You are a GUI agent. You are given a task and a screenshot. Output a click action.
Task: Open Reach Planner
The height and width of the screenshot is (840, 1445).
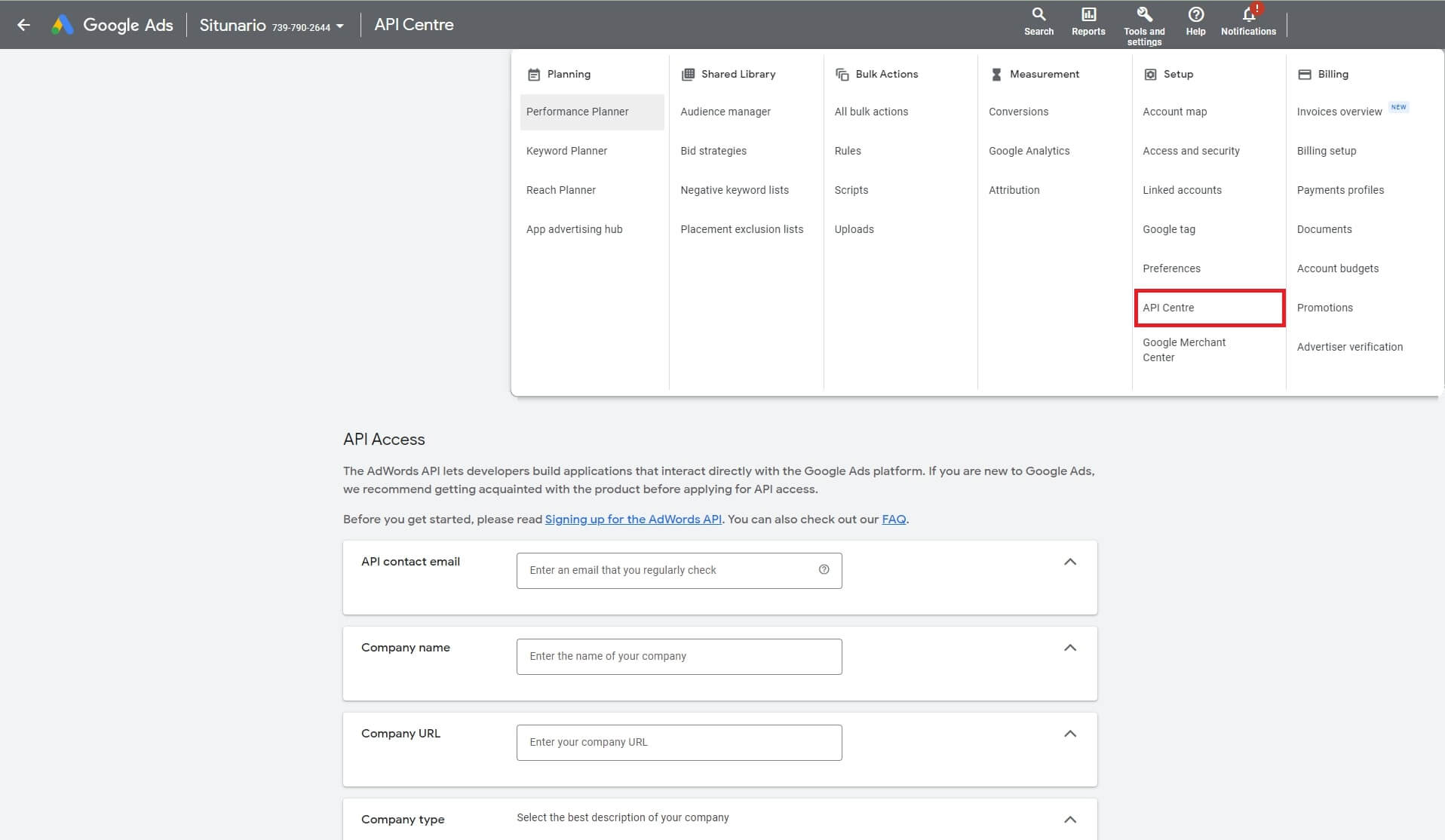pos(560,190)
